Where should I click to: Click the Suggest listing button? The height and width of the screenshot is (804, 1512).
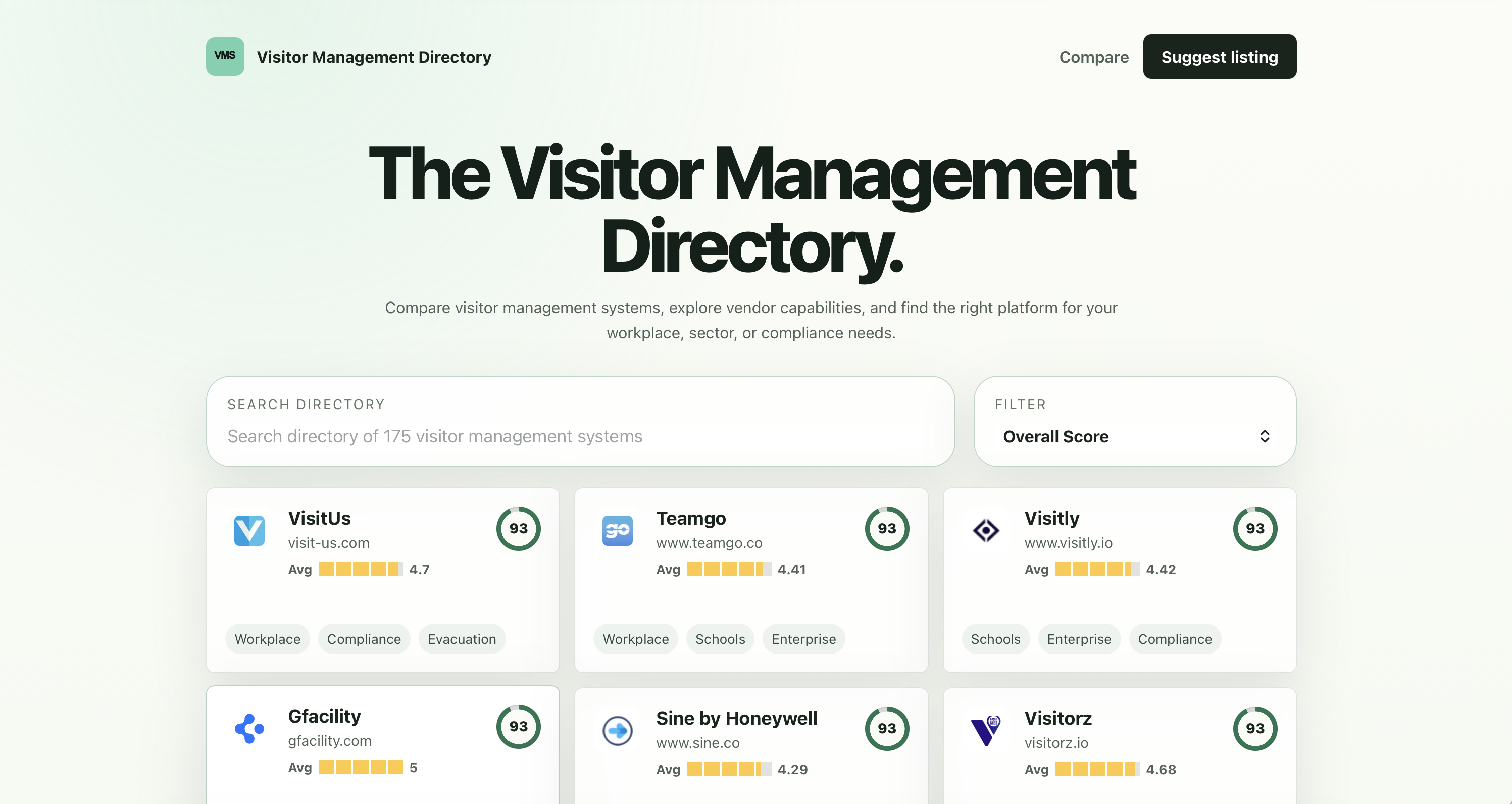pos(1219,57)
